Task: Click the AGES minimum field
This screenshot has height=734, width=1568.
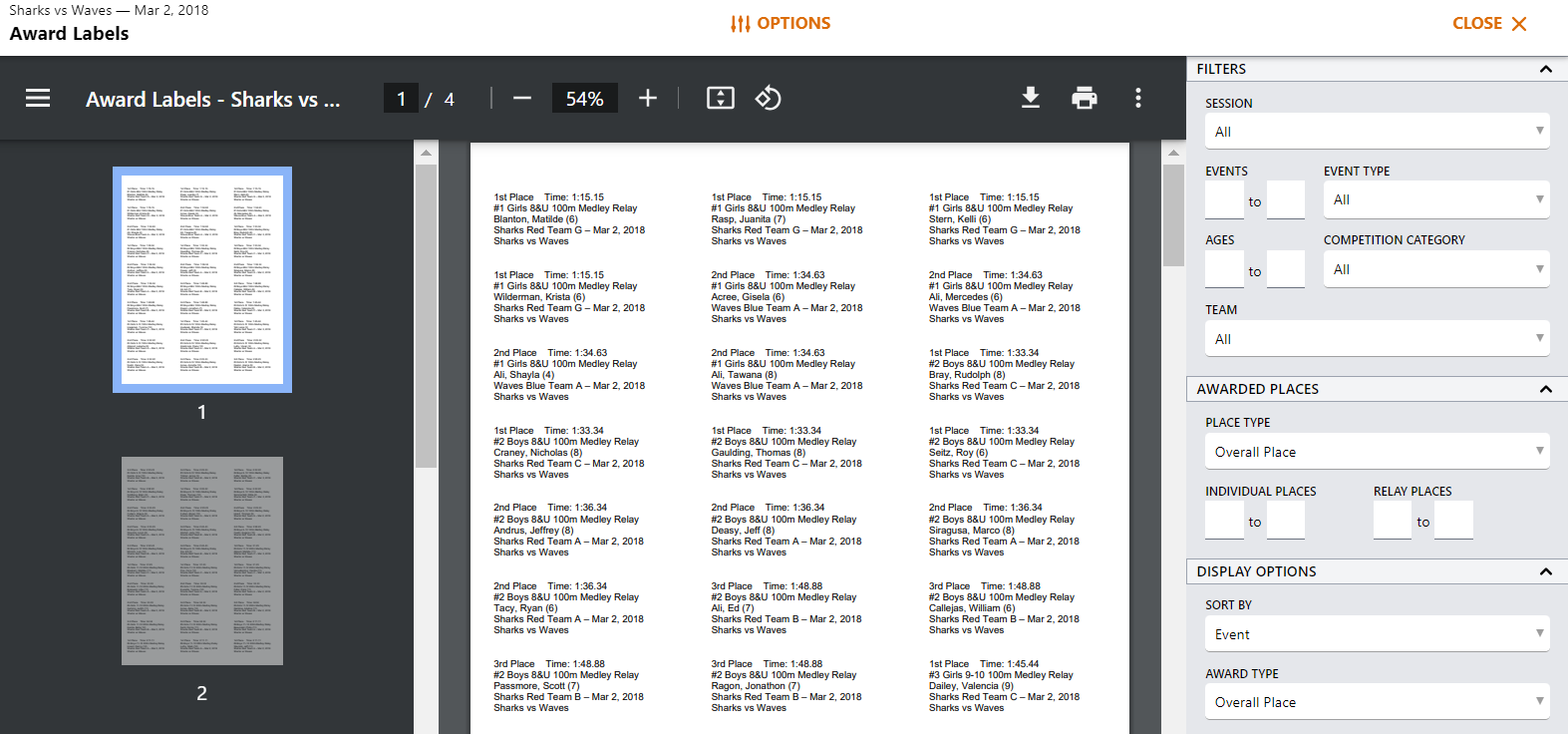Action: coord(1224,269)
